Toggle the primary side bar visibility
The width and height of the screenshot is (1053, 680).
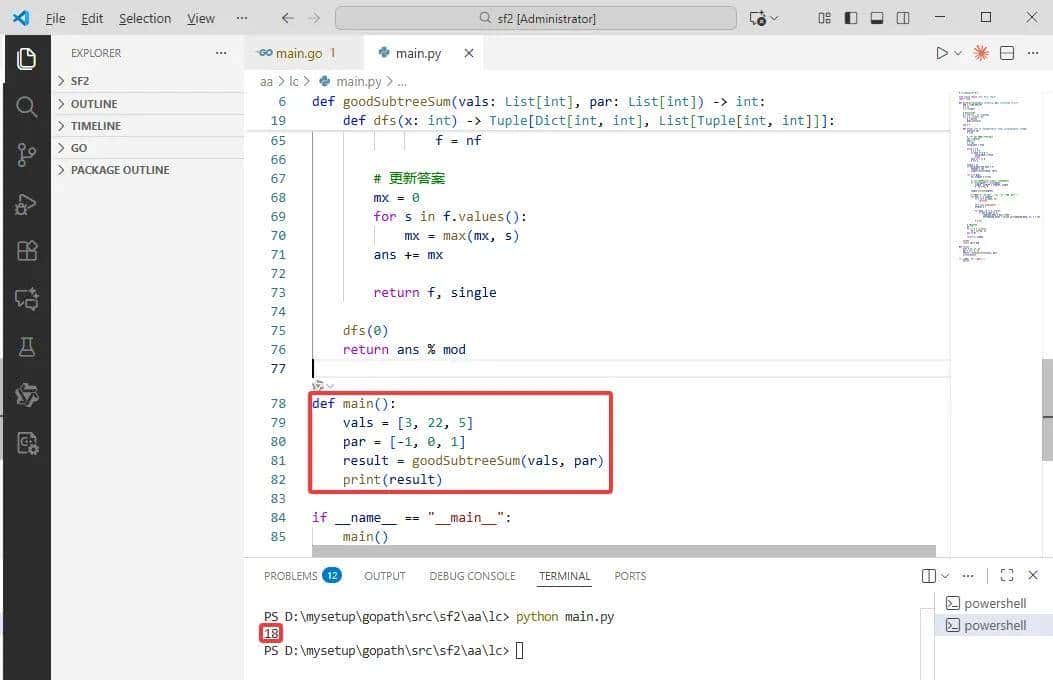[x=851, y=18]
